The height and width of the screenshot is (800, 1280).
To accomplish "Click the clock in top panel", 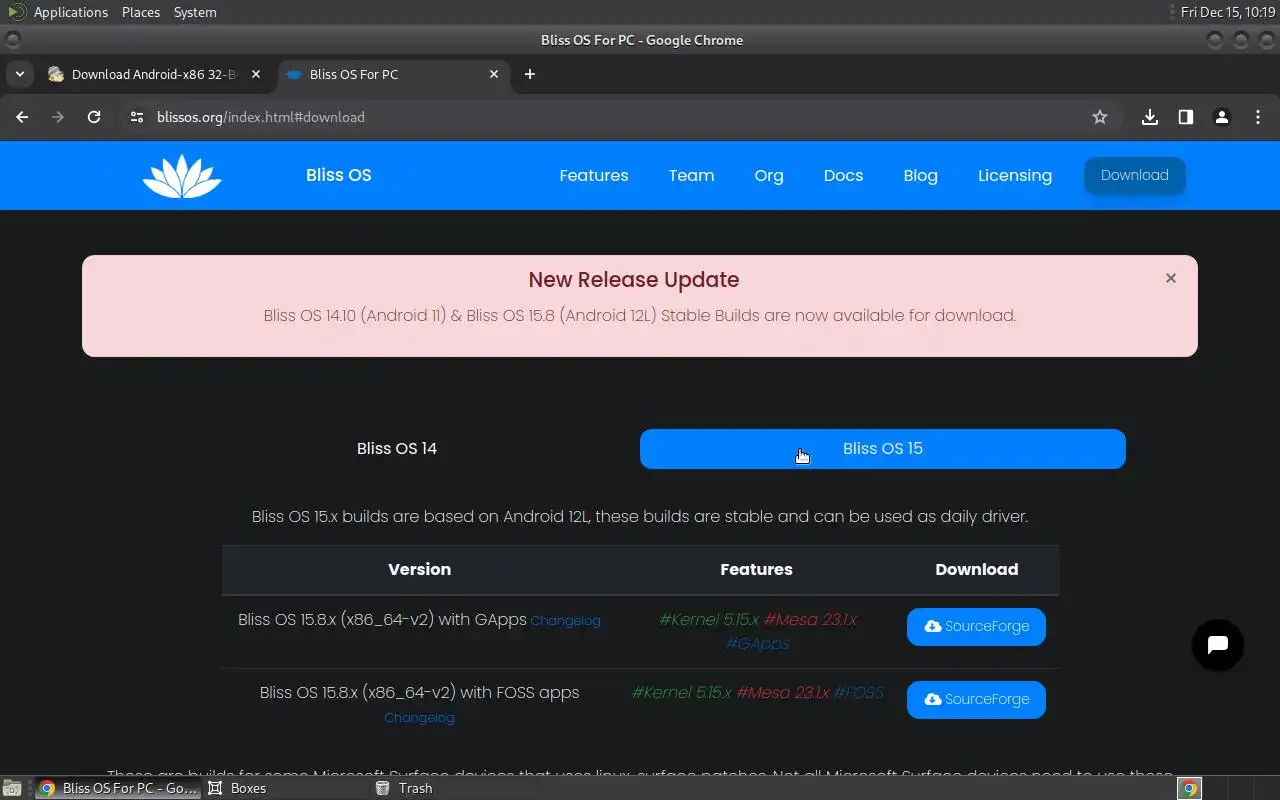I will 1227,12.
